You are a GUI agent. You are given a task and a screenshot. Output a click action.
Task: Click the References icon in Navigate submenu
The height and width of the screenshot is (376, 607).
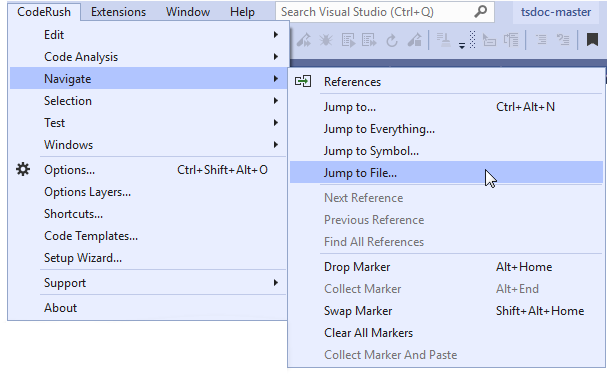pyautogui.click(x=303, y=81)
